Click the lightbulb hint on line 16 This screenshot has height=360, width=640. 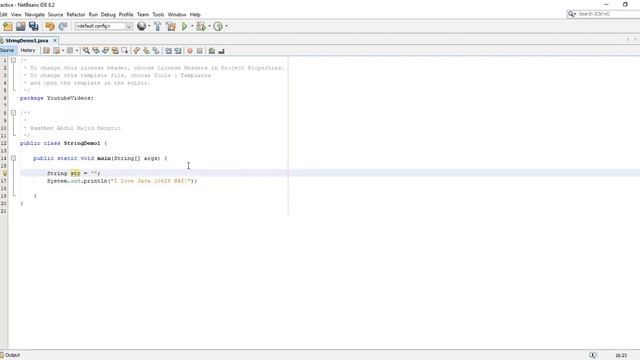point(4,173)
